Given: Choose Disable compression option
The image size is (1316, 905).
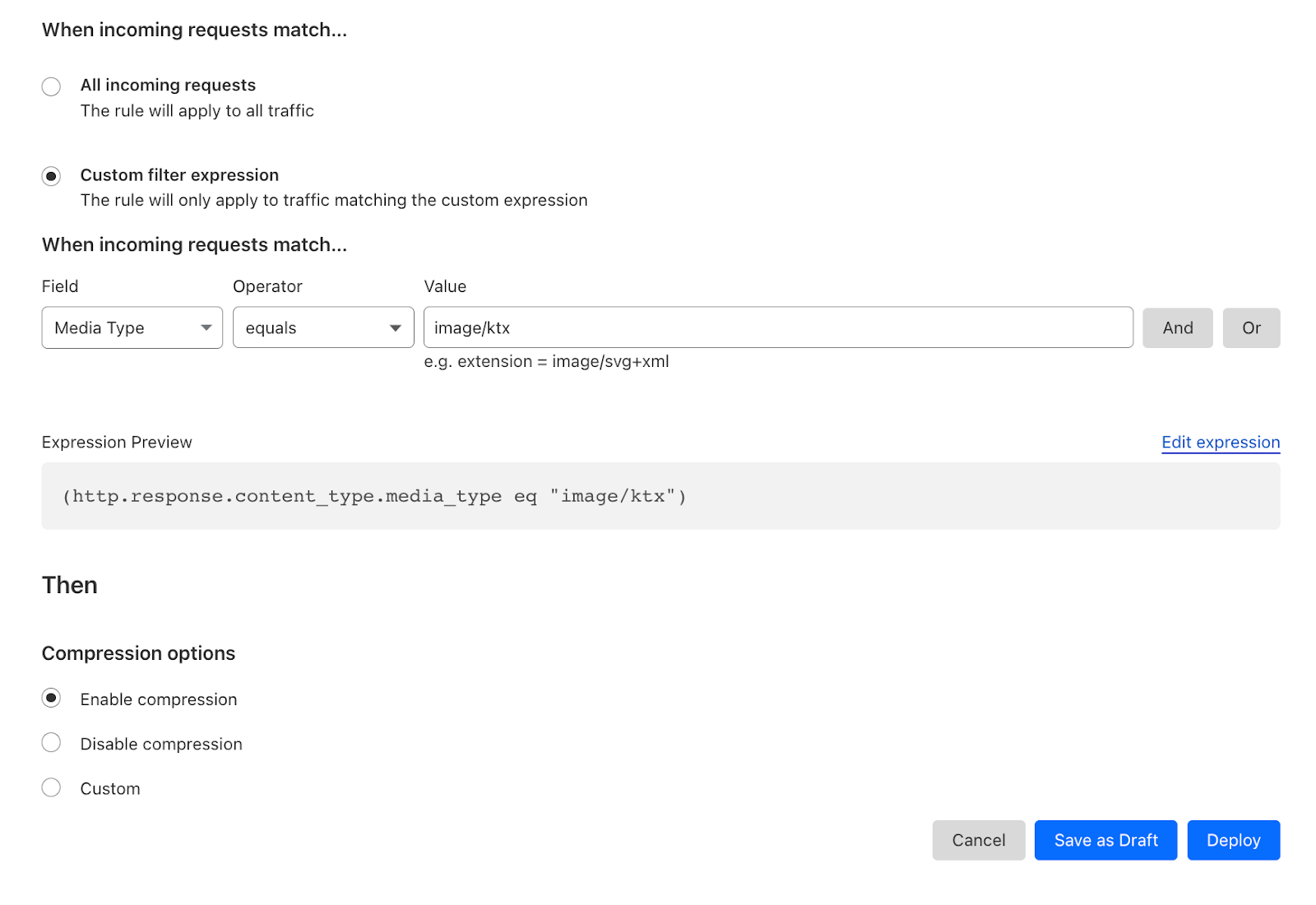Looking at the screenshot, I should pyautogui.click(x=51, y=742).
